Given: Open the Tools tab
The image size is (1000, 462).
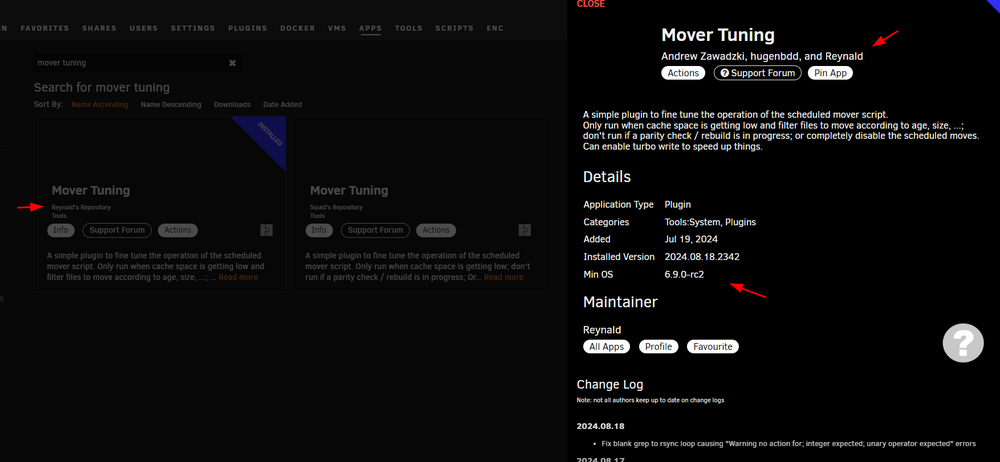Looking at the screenshot, I should (x=409, y=29).
